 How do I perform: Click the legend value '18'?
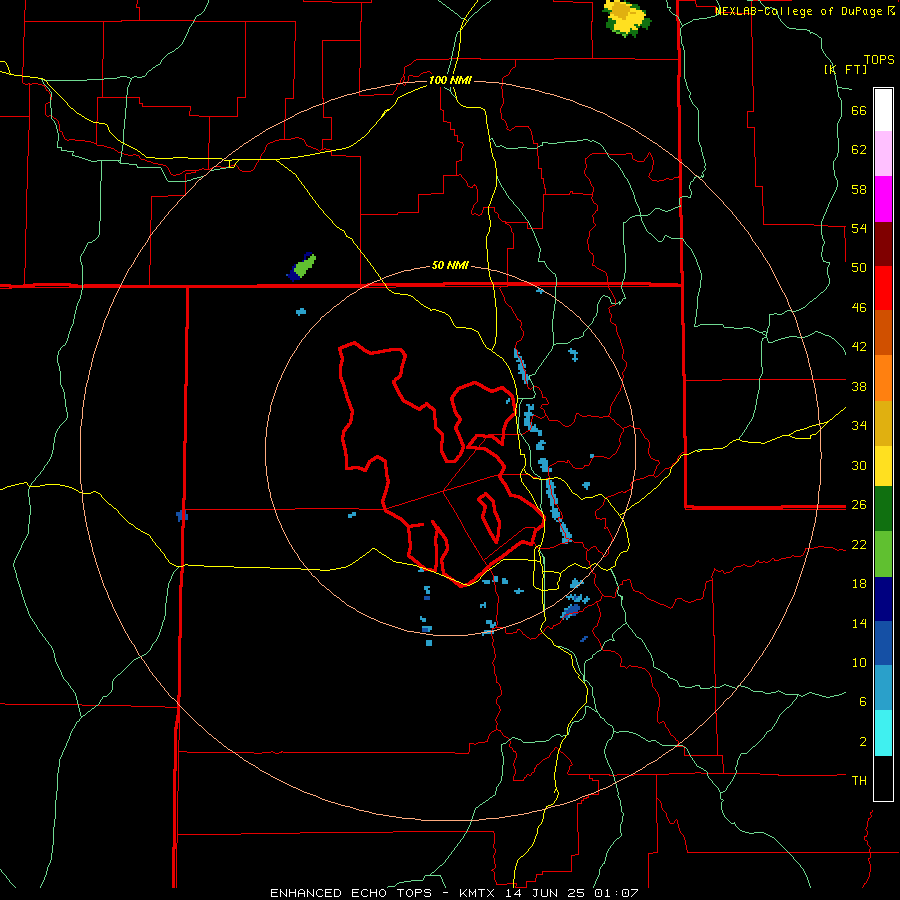859,584
